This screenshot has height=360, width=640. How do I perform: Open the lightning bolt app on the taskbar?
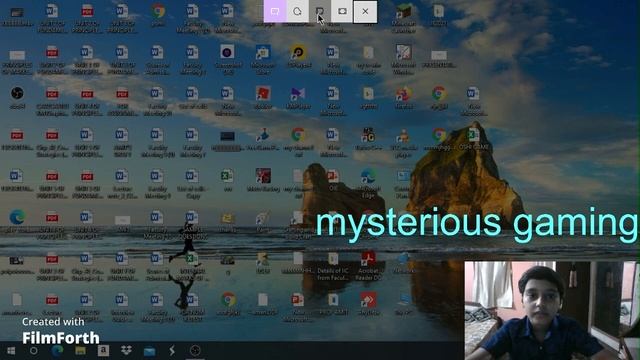pyautogui.click(x=172, y=351)
